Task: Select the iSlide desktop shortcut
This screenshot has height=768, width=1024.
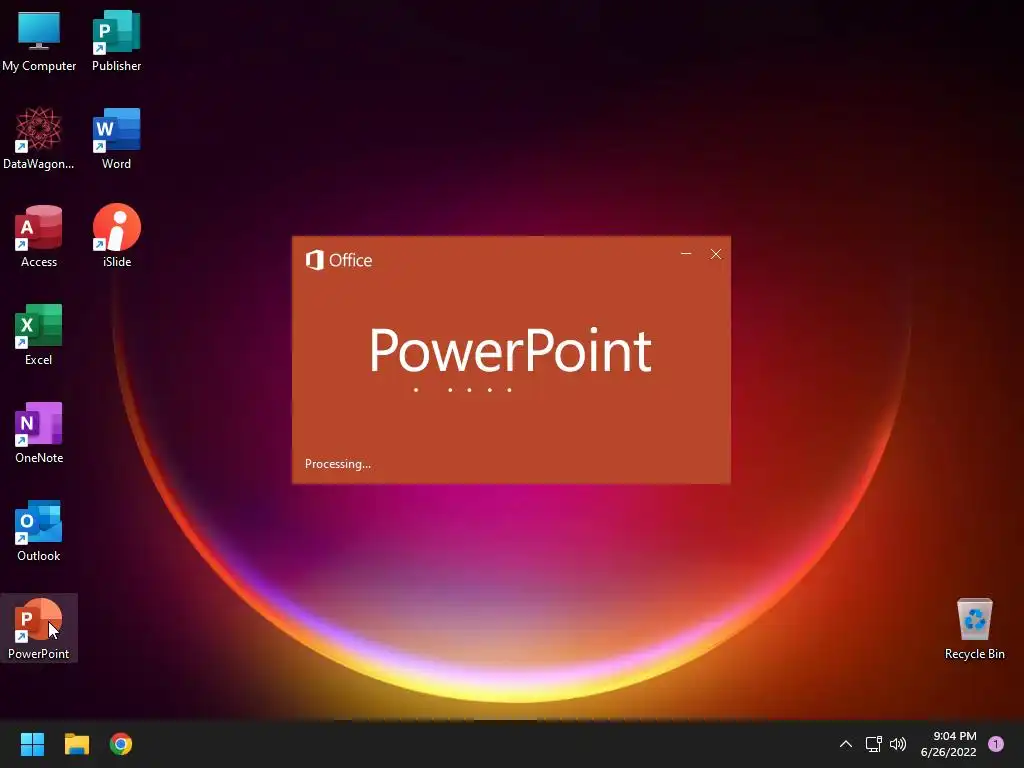Action: tap(116, 236)
